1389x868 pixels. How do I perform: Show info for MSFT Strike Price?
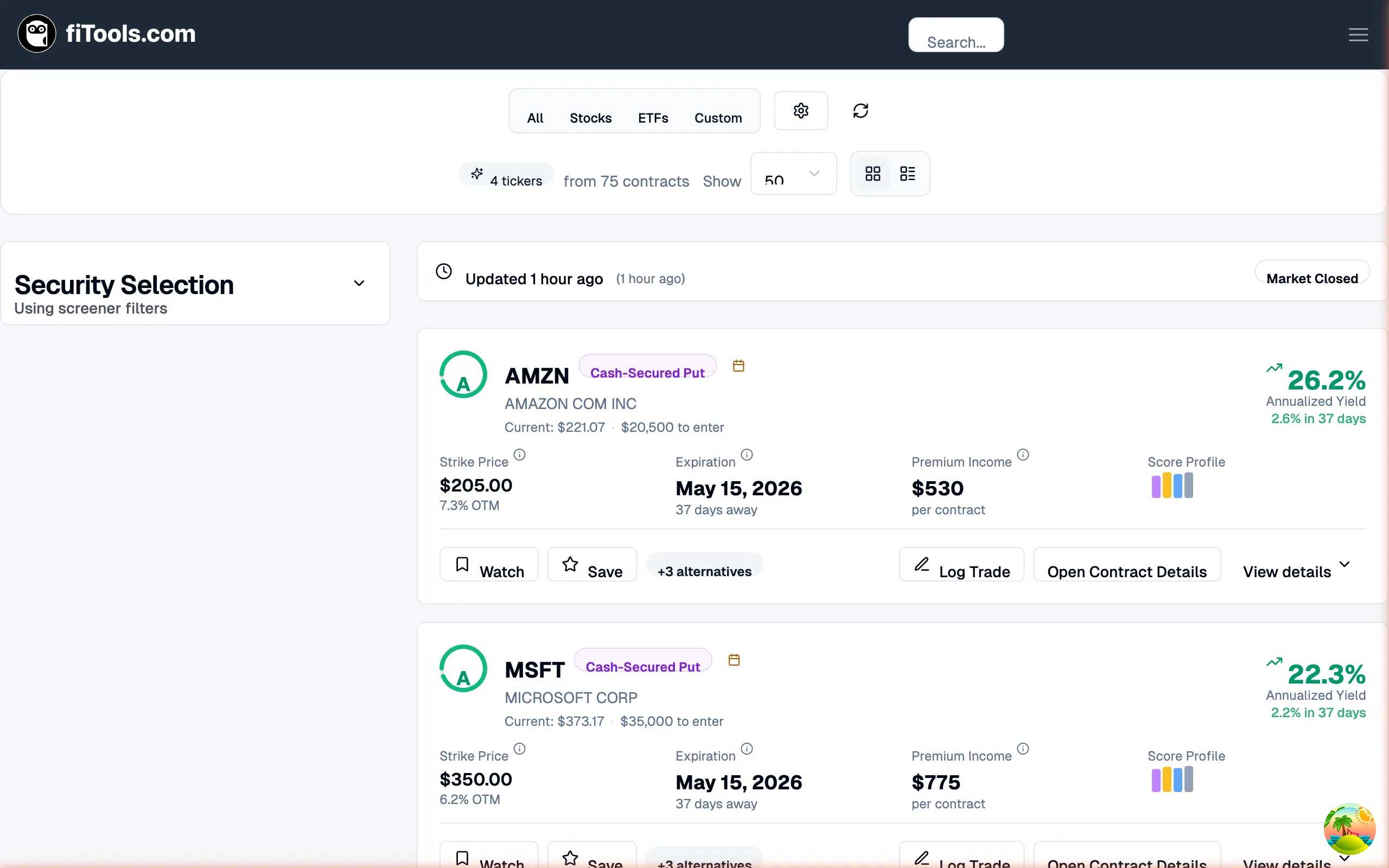click(519, 749)
